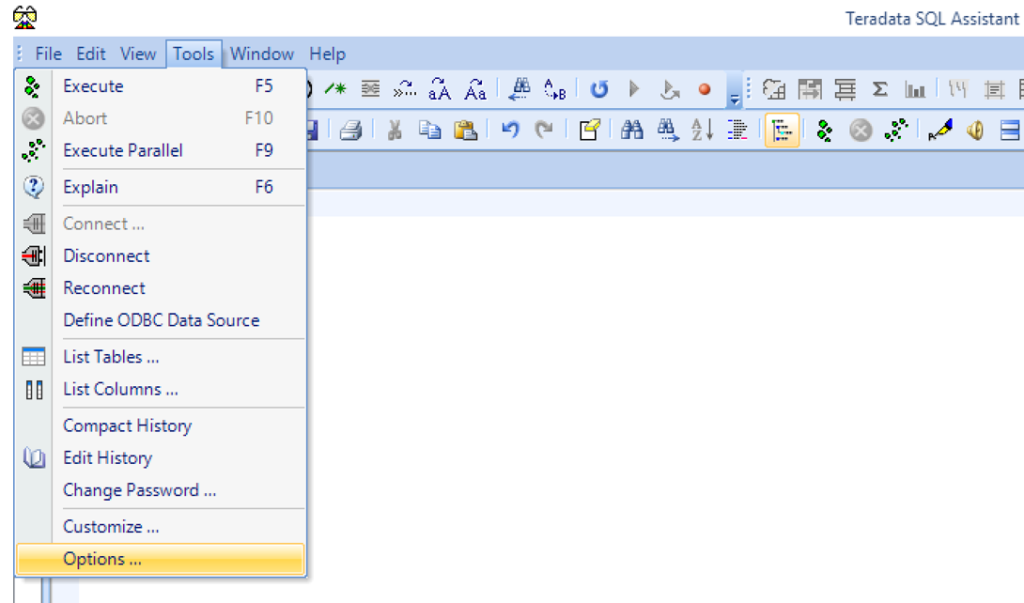1024x603 pixels.
Task: Open the Help menu
Action: (330, 54)
